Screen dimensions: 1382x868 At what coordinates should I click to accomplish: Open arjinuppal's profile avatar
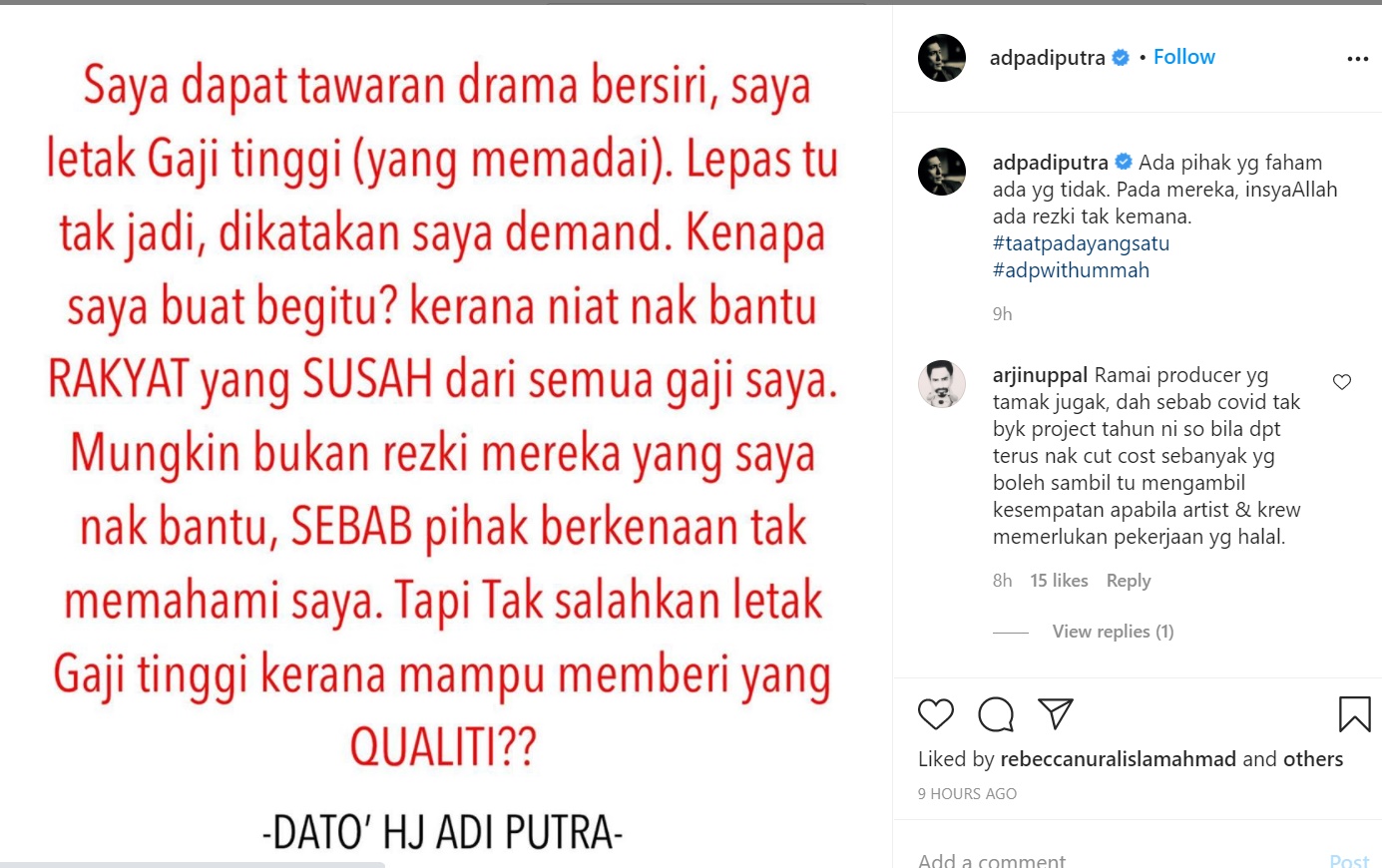pos(942,385)
